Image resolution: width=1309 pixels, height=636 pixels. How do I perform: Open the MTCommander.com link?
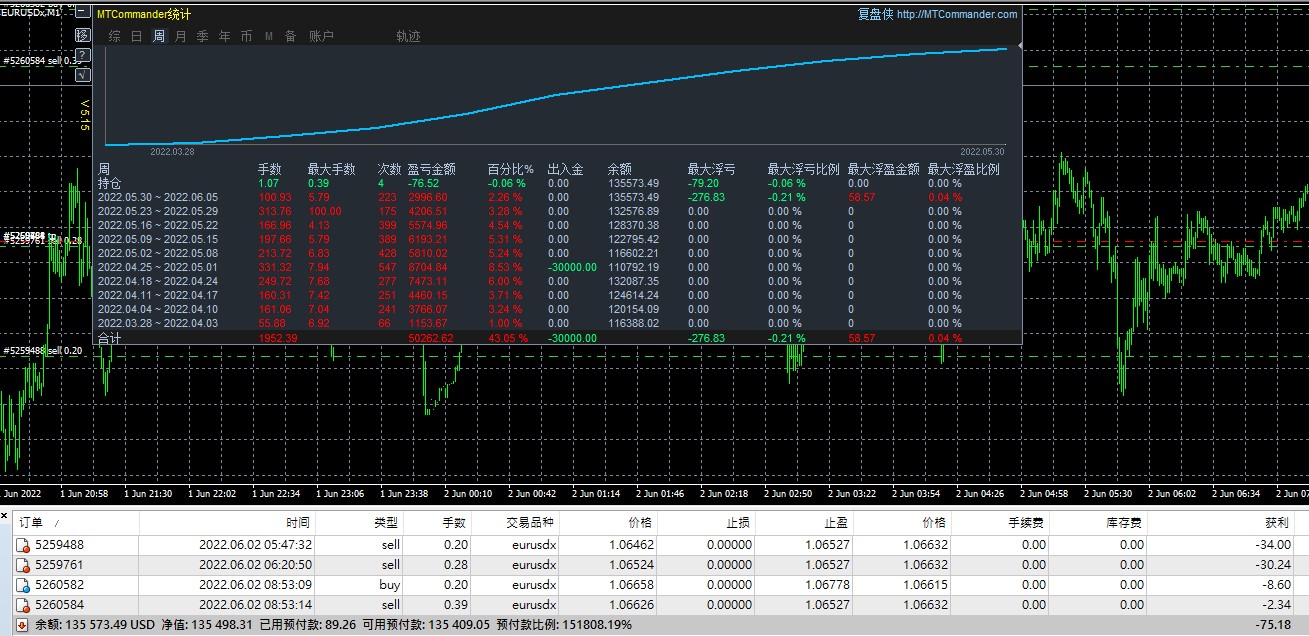(956, 14)
